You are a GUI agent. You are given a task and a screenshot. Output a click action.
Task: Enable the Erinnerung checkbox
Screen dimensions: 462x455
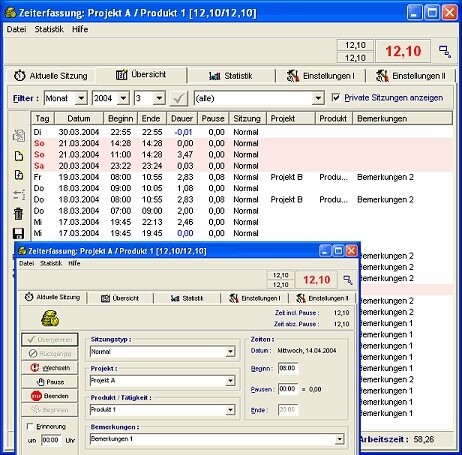click(30, 426)
